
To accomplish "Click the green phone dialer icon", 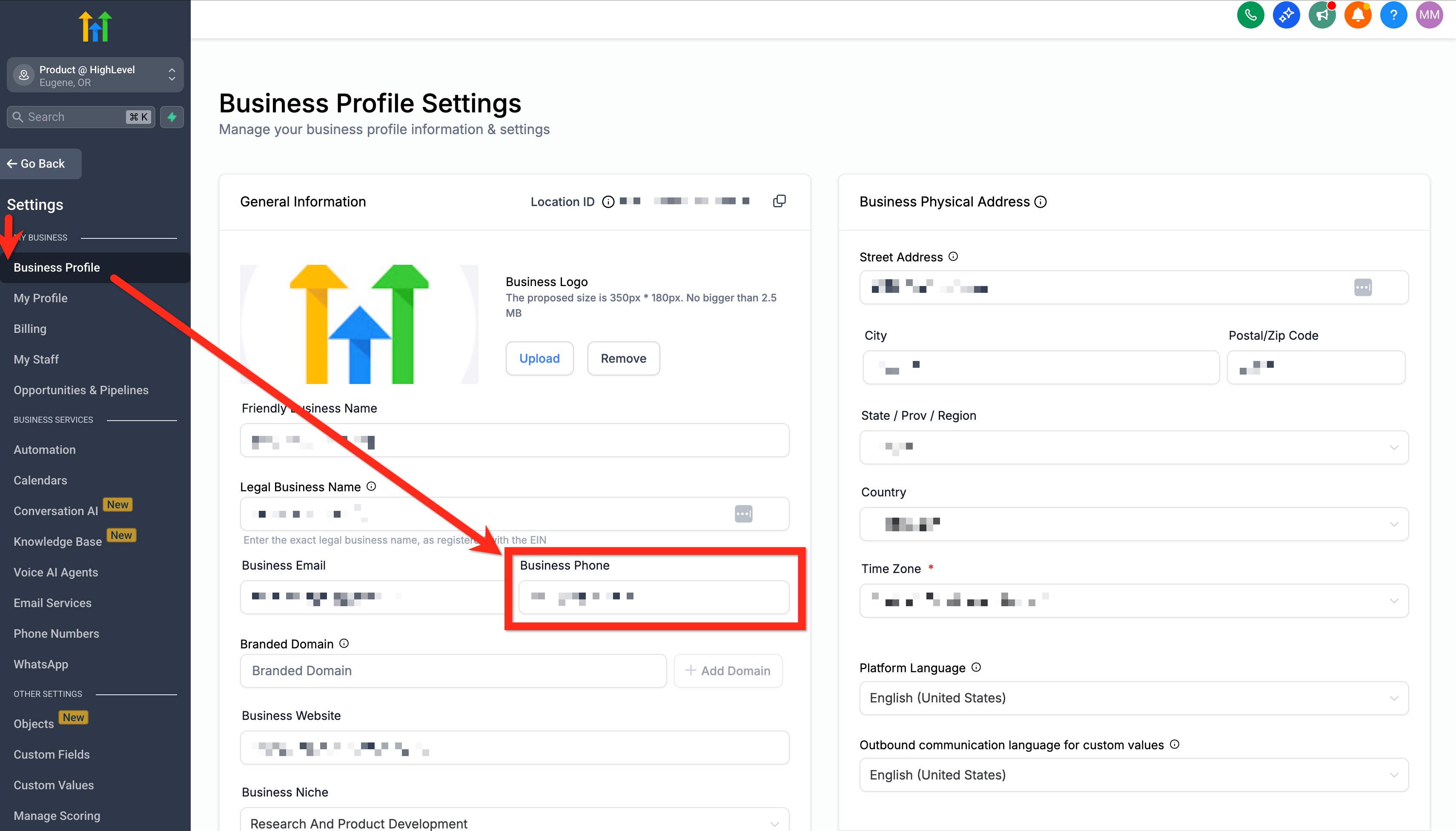I will 1250,15.
